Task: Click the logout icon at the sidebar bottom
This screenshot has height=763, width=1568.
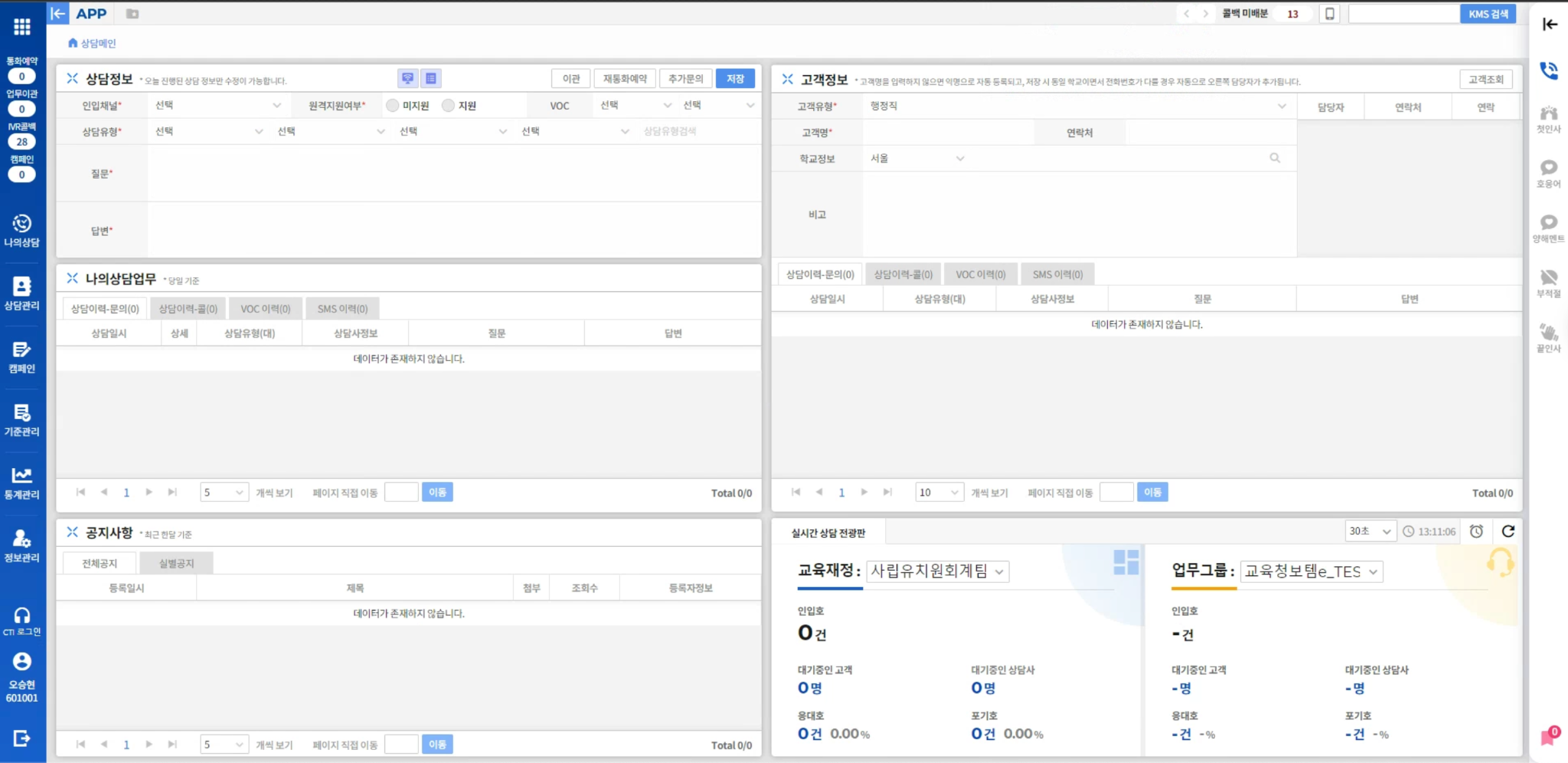Action: pyautogui.click(x=22, y=738)
